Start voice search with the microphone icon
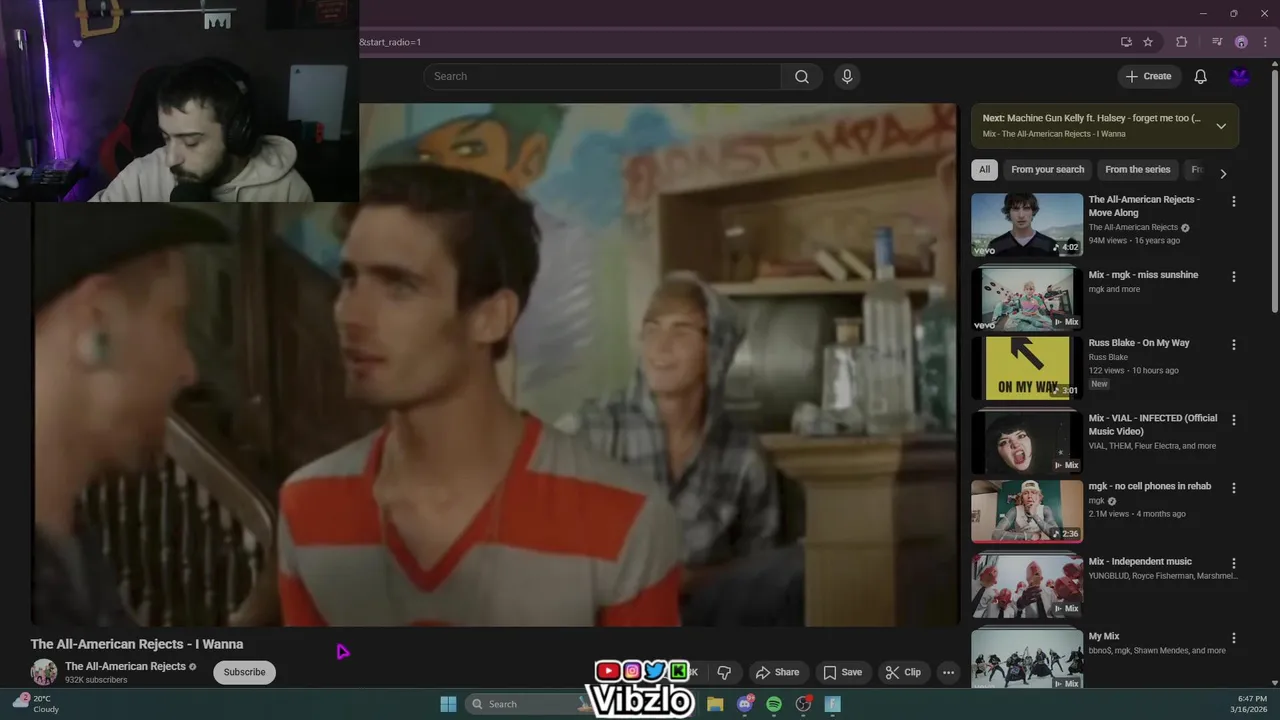Screen dimensions: 1280x720 [847, 77]
